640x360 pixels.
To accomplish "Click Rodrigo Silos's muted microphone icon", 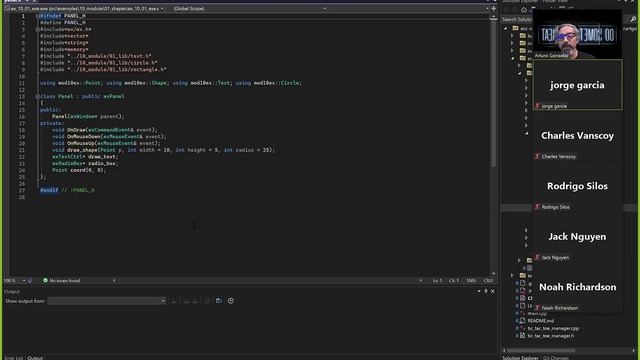I will click(x=537, y=207).
